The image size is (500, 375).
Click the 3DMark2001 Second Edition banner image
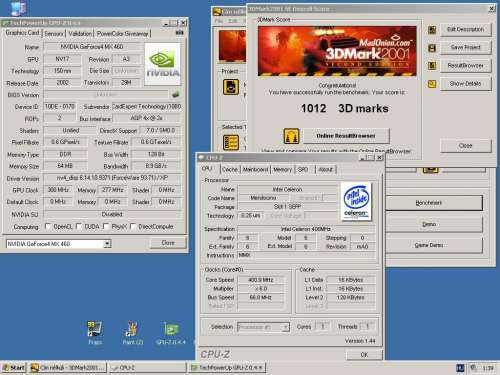pos(337,51)
